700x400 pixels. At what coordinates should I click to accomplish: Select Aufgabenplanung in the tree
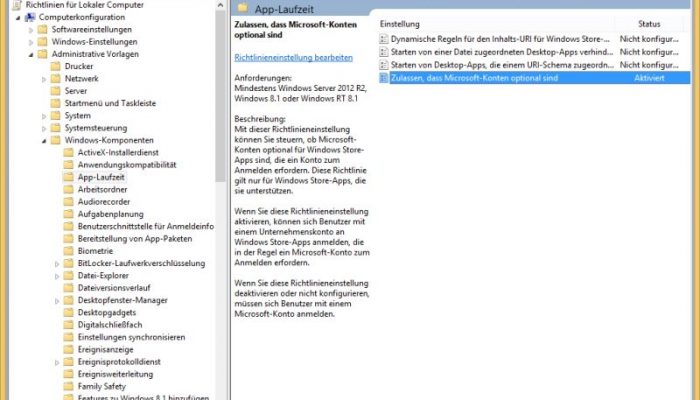(111, 214)
